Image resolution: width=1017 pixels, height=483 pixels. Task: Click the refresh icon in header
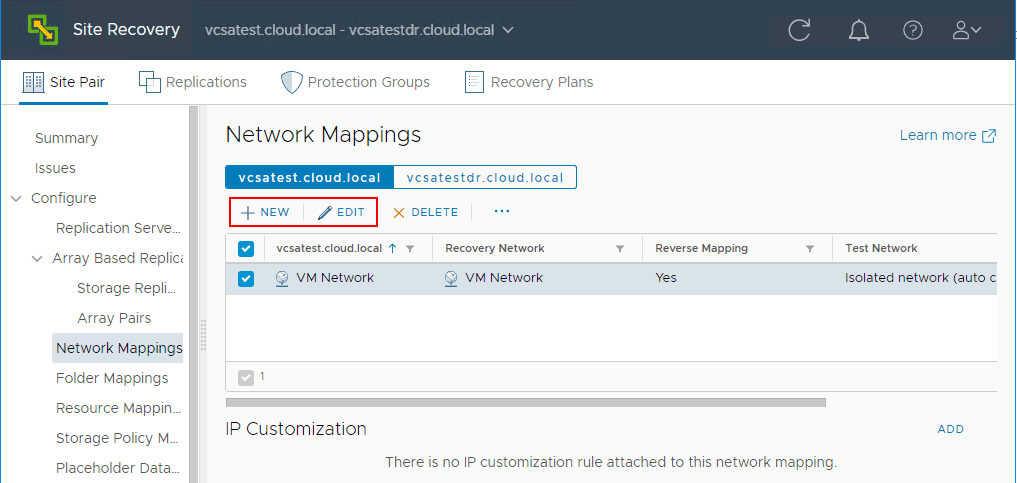point(799,30)
